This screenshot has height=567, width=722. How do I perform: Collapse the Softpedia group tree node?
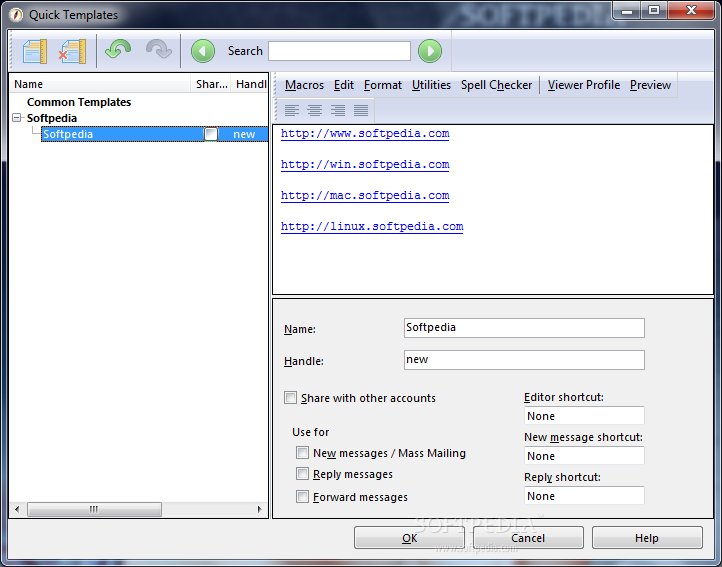click(17, 118)
